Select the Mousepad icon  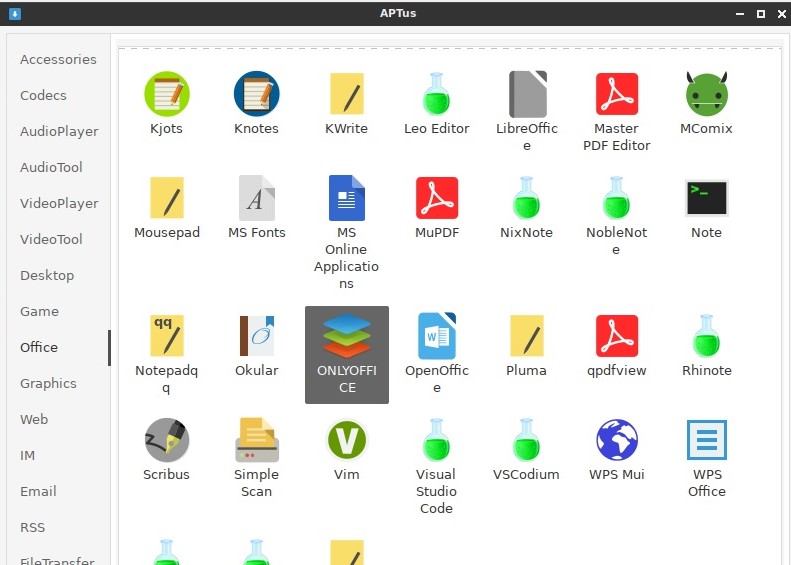[x=166, y=198]
